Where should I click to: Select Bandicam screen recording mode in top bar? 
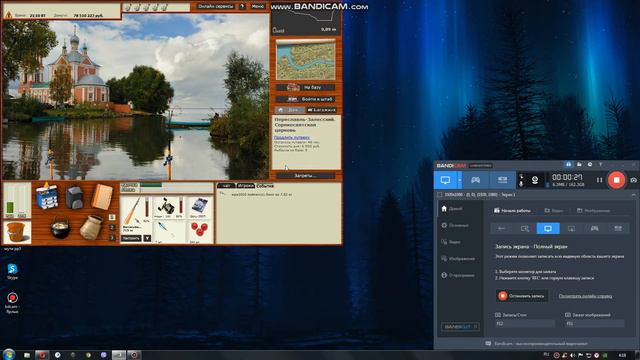tap(445, 180)
